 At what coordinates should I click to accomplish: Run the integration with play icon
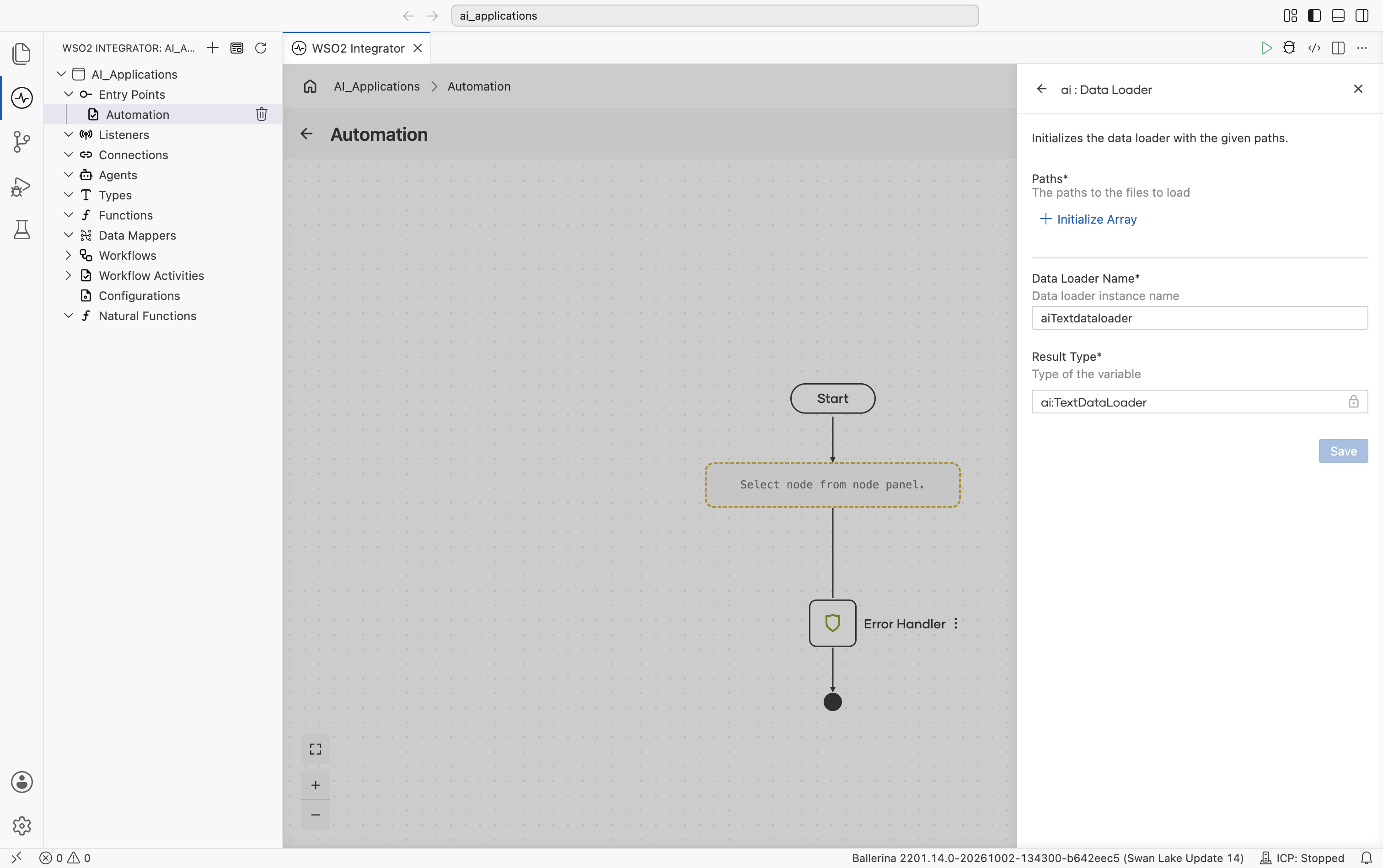click(x=1266, y=48)
